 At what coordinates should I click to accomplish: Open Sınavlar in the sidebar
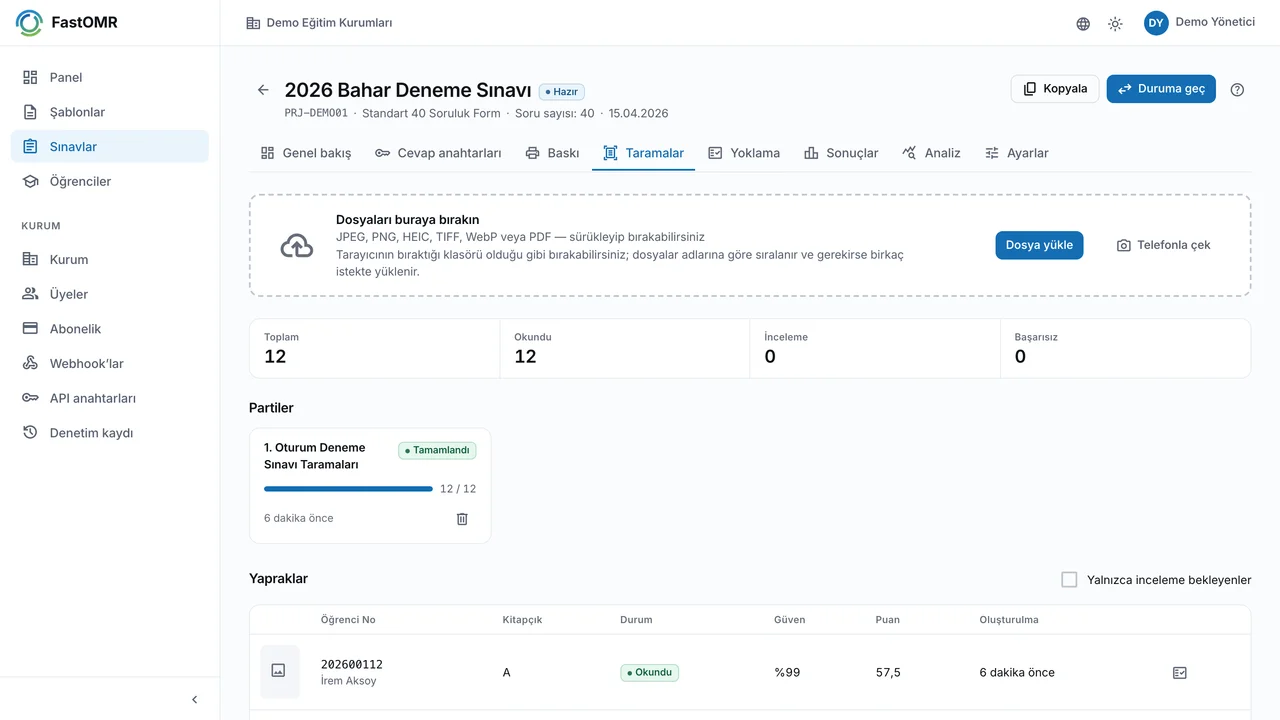coord(110,146)
